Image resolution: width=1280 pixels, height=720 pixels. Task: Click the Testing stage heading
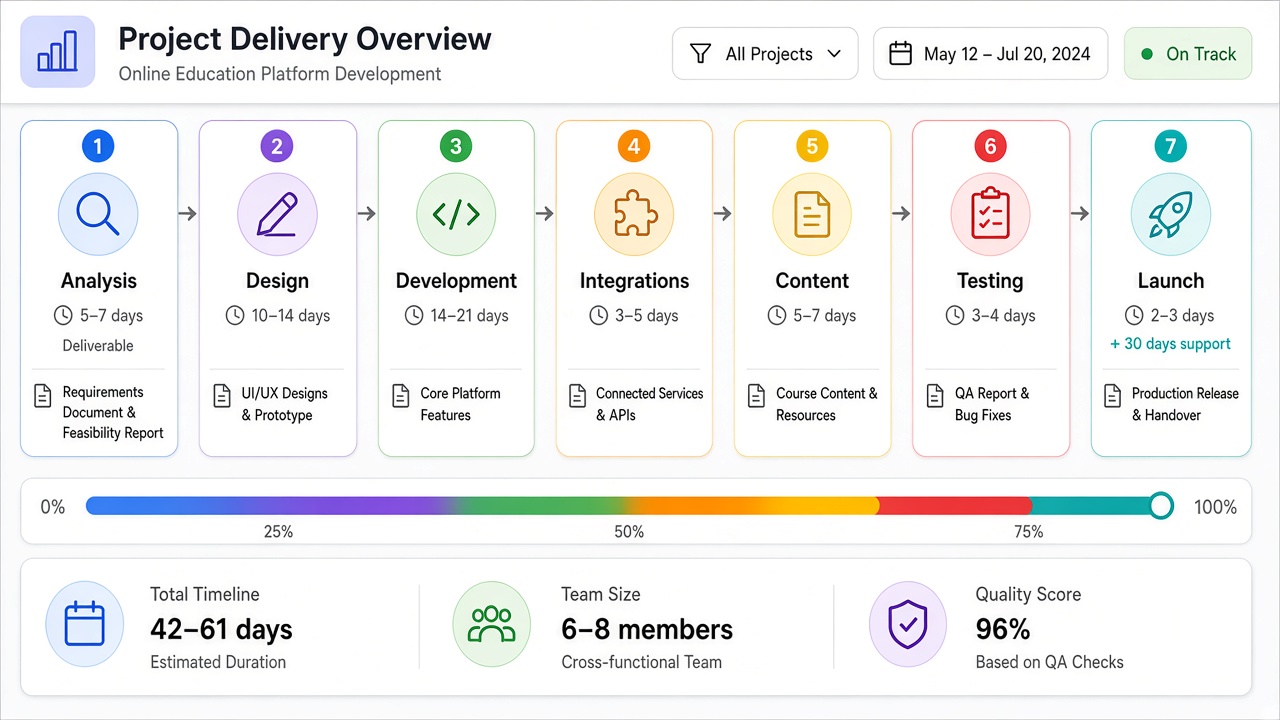(x=990, y=281)
